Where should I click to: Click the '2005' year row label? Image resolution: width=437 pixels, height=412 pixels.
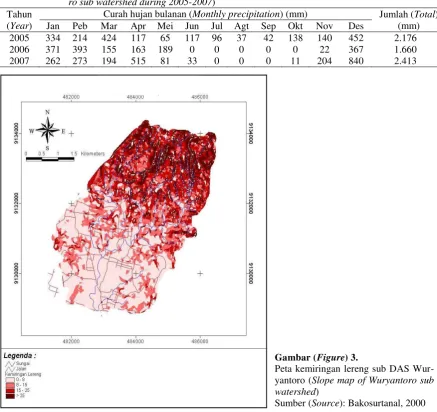pos(19,38)
